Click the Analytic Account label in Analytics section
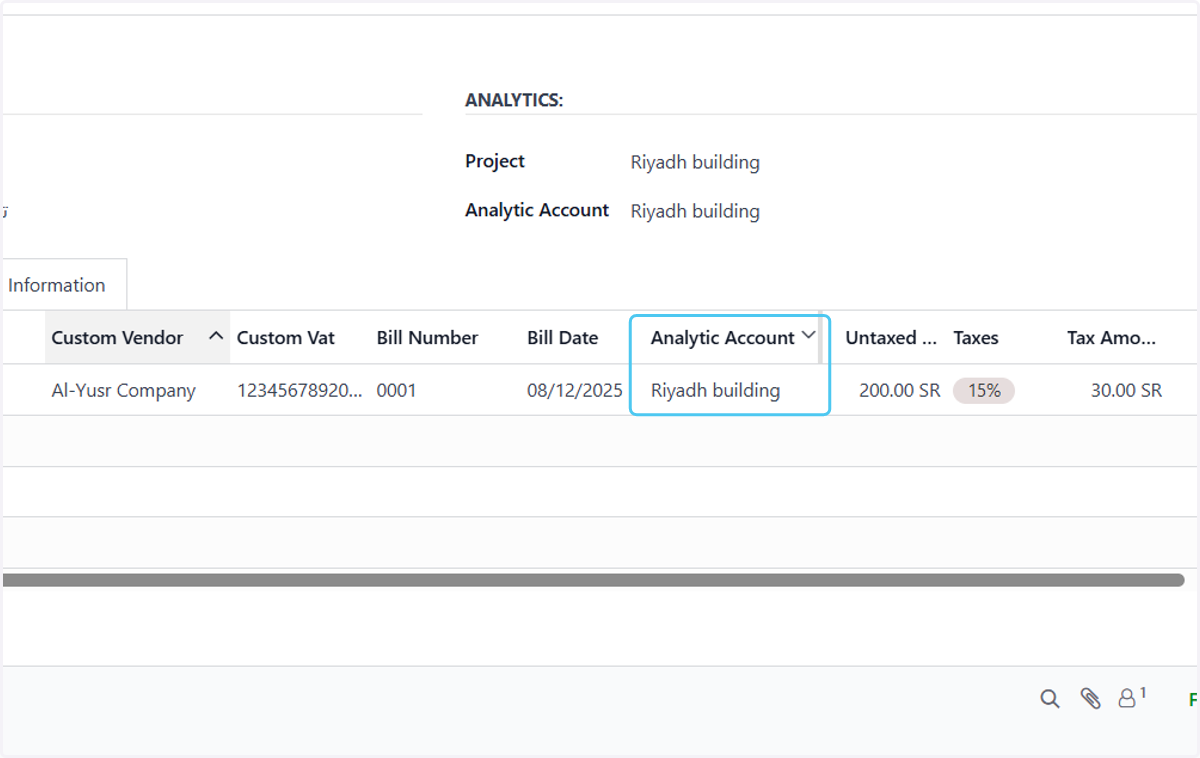This screenshot has width=1200, height=758. tap(537, 210)
